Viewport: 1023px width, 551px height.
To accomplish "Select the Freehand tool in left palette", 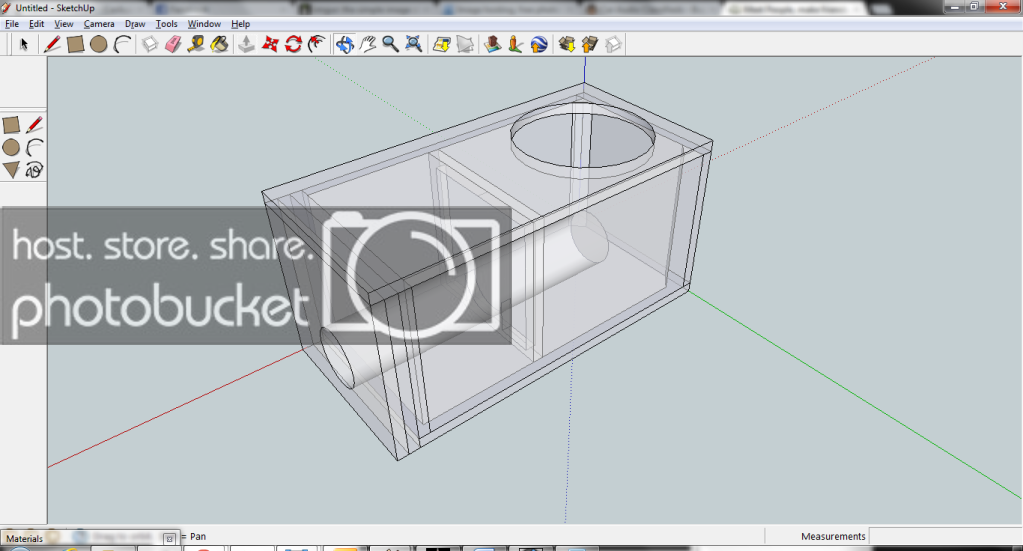I will tap(35, 170).
